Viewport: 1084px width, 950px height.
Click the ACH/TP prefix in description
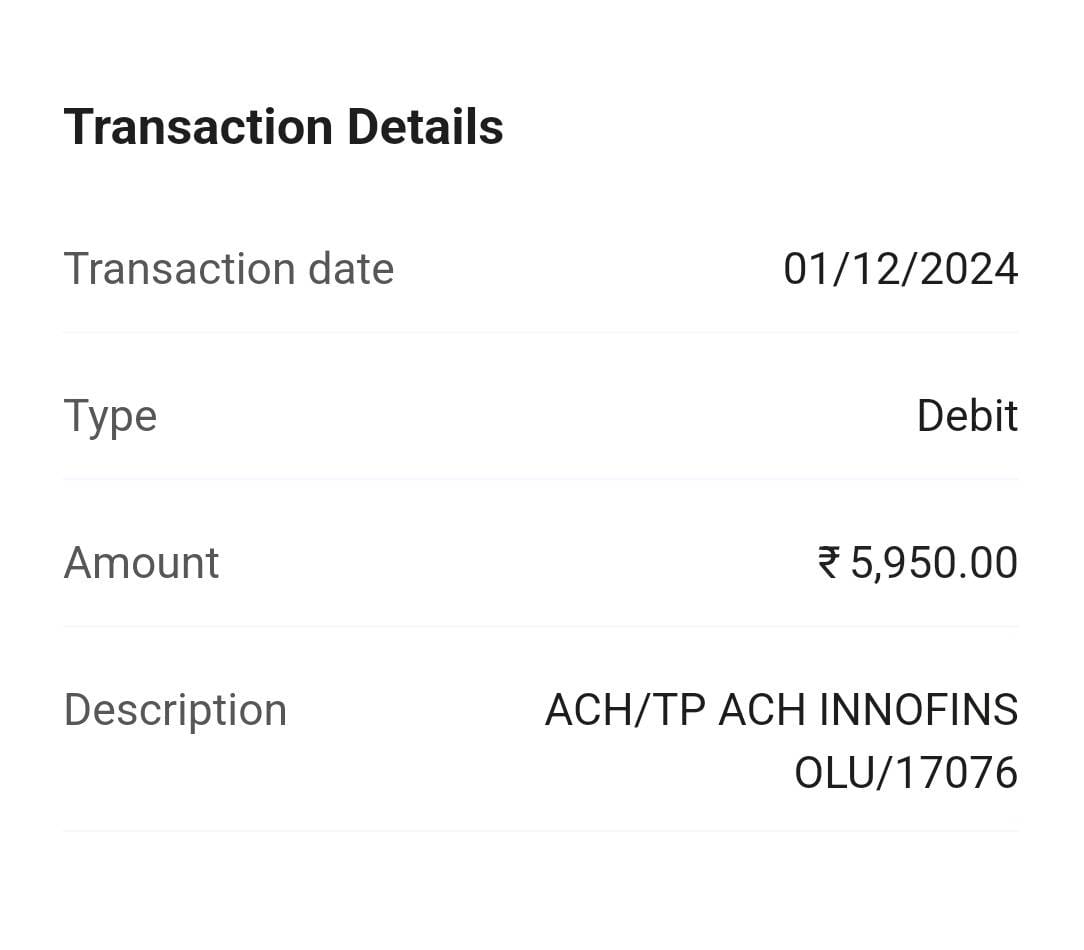tap(625, 710)
